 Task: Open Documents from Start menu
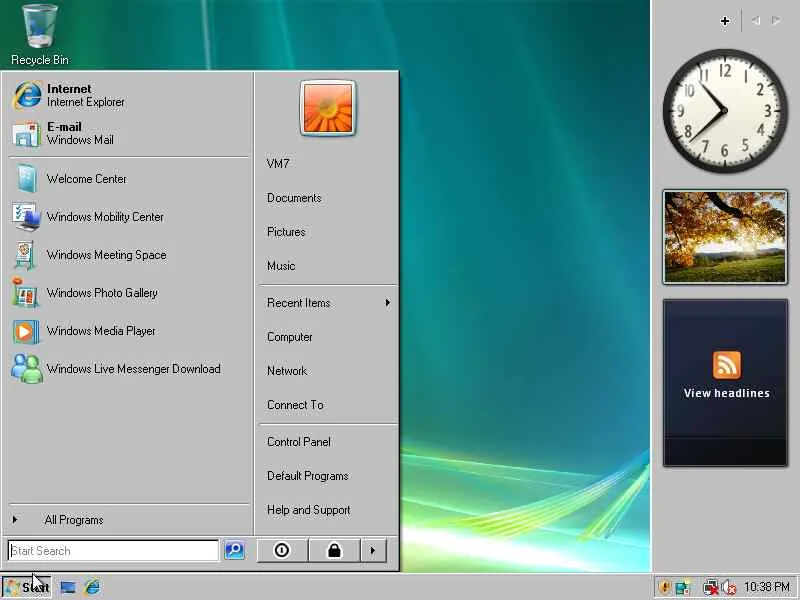coord(328,198)
